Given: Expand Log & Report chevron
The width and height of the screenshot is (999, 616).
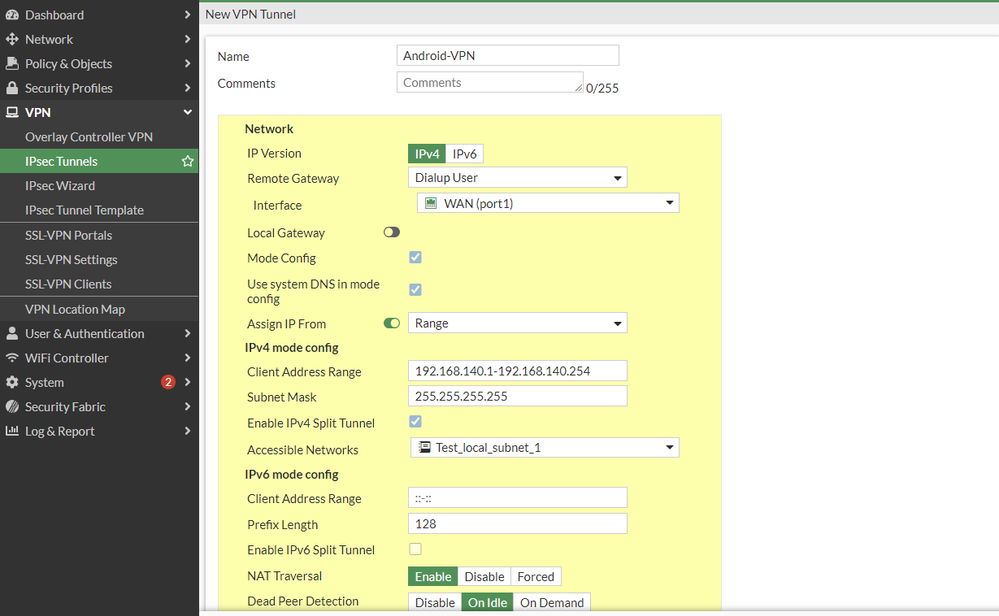Looking at the screenshot, I should click(x=187, y=431).
